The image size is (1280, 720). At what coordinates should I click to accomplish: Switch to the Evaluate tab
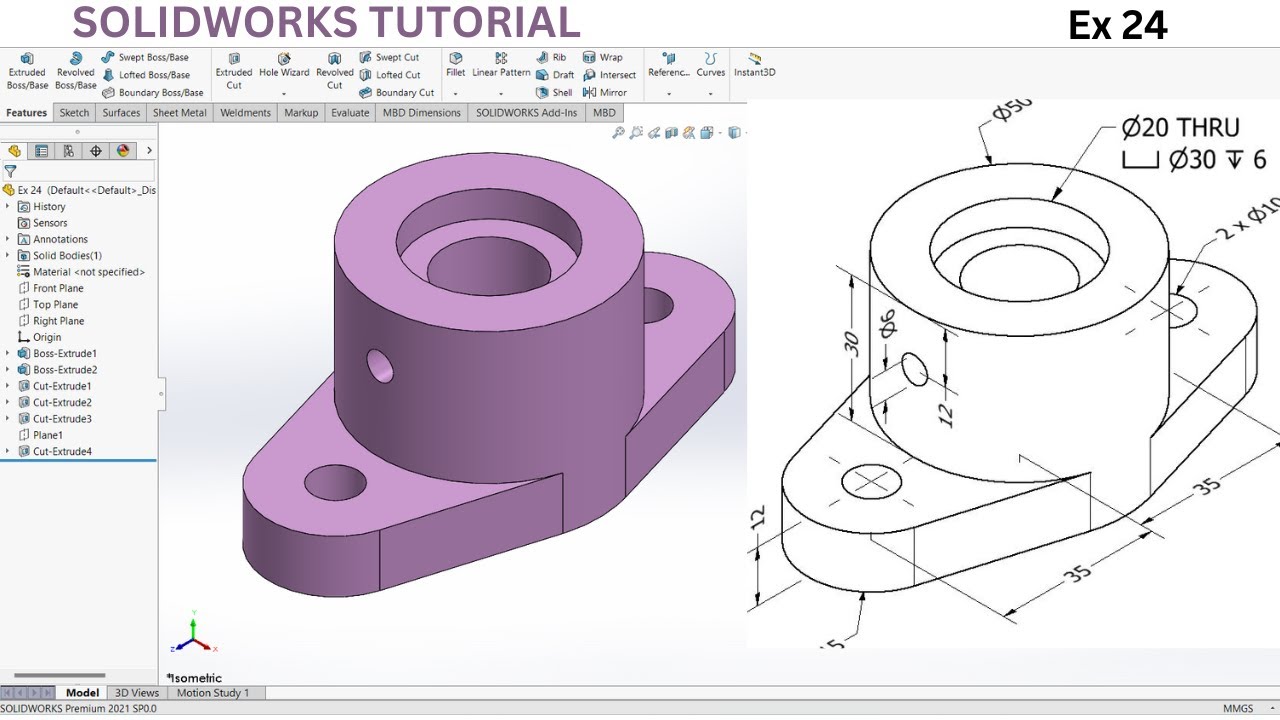click(x=350, y=113)
